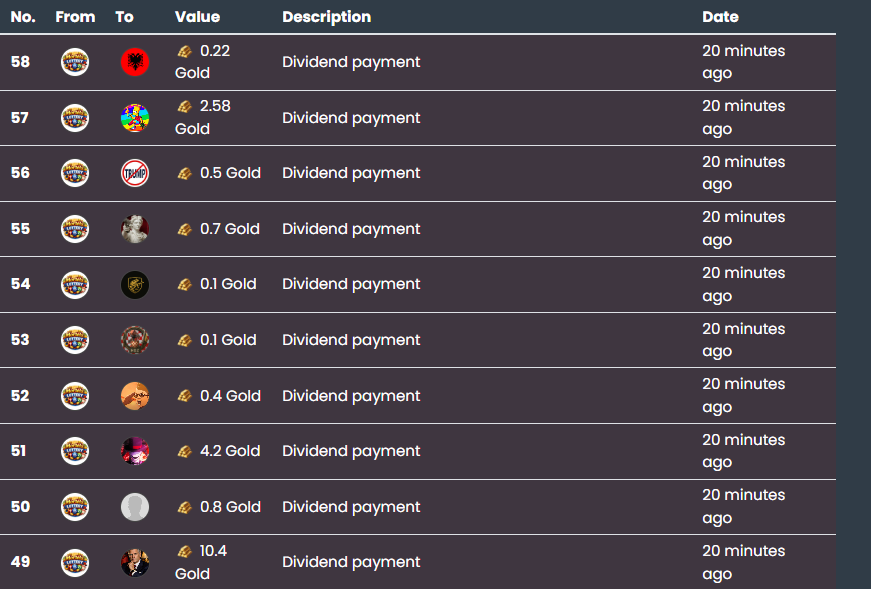Open the default gray silhouette avatar in row 50
871x589 pixels.
click(x=135, y=507)
